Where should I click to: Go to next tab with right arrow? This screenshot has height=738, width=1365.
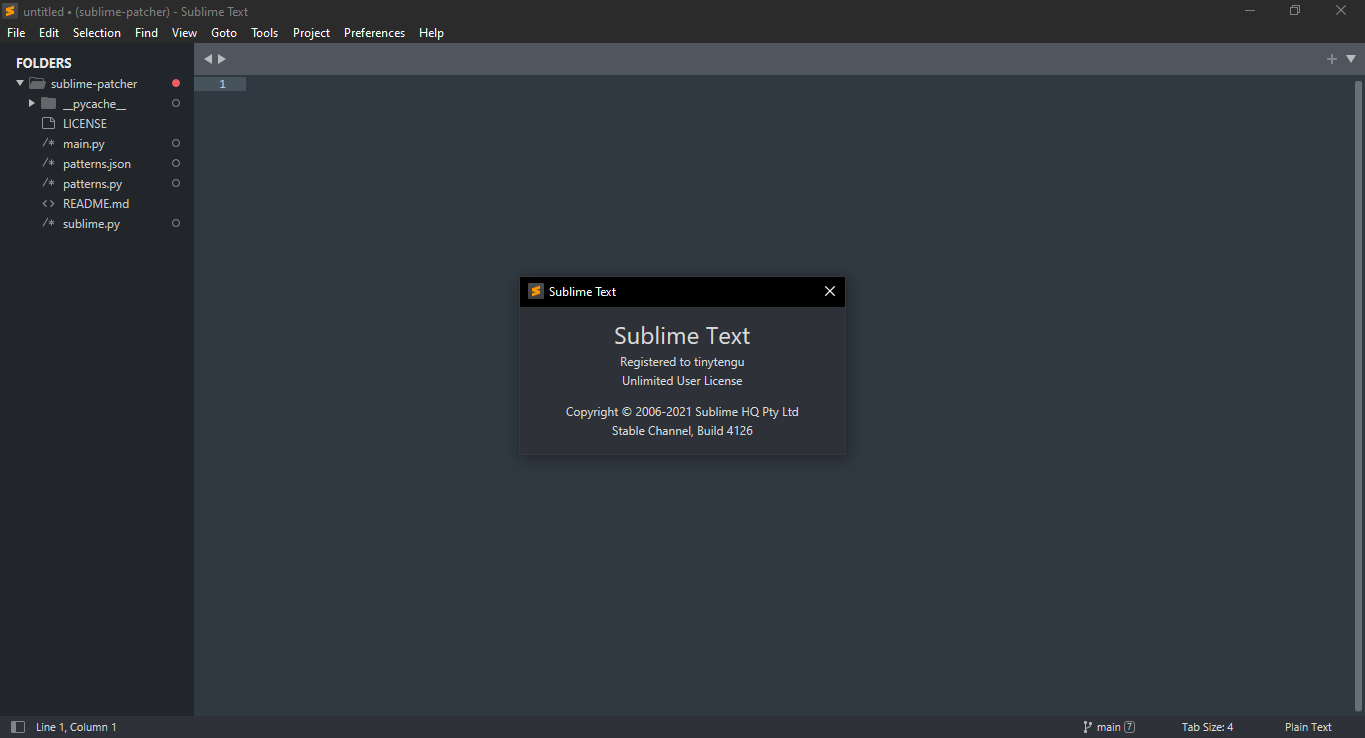pyautogui.click(x=222, y=59)
